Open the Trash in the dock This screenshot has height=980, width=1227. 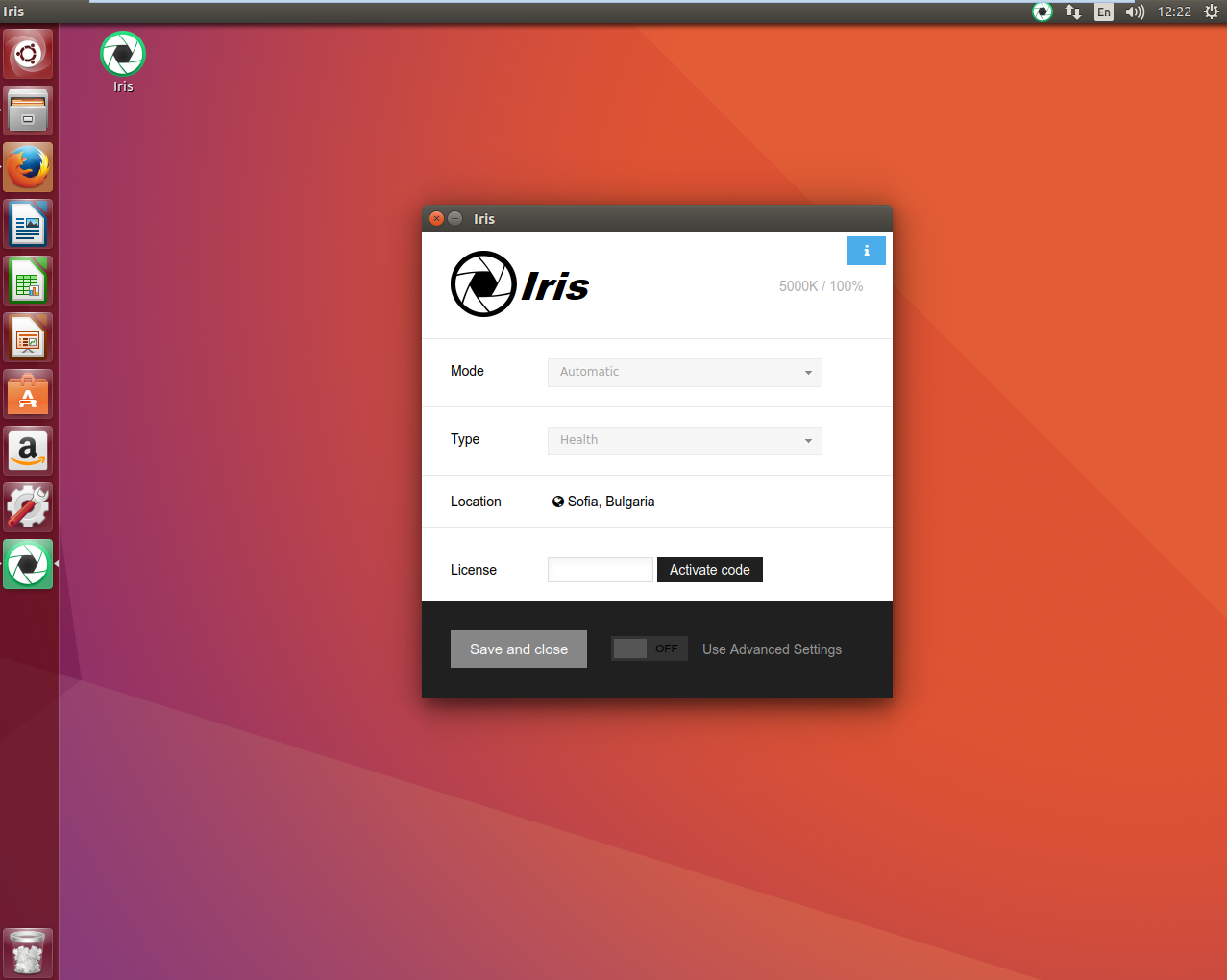[x=28, y=953]
